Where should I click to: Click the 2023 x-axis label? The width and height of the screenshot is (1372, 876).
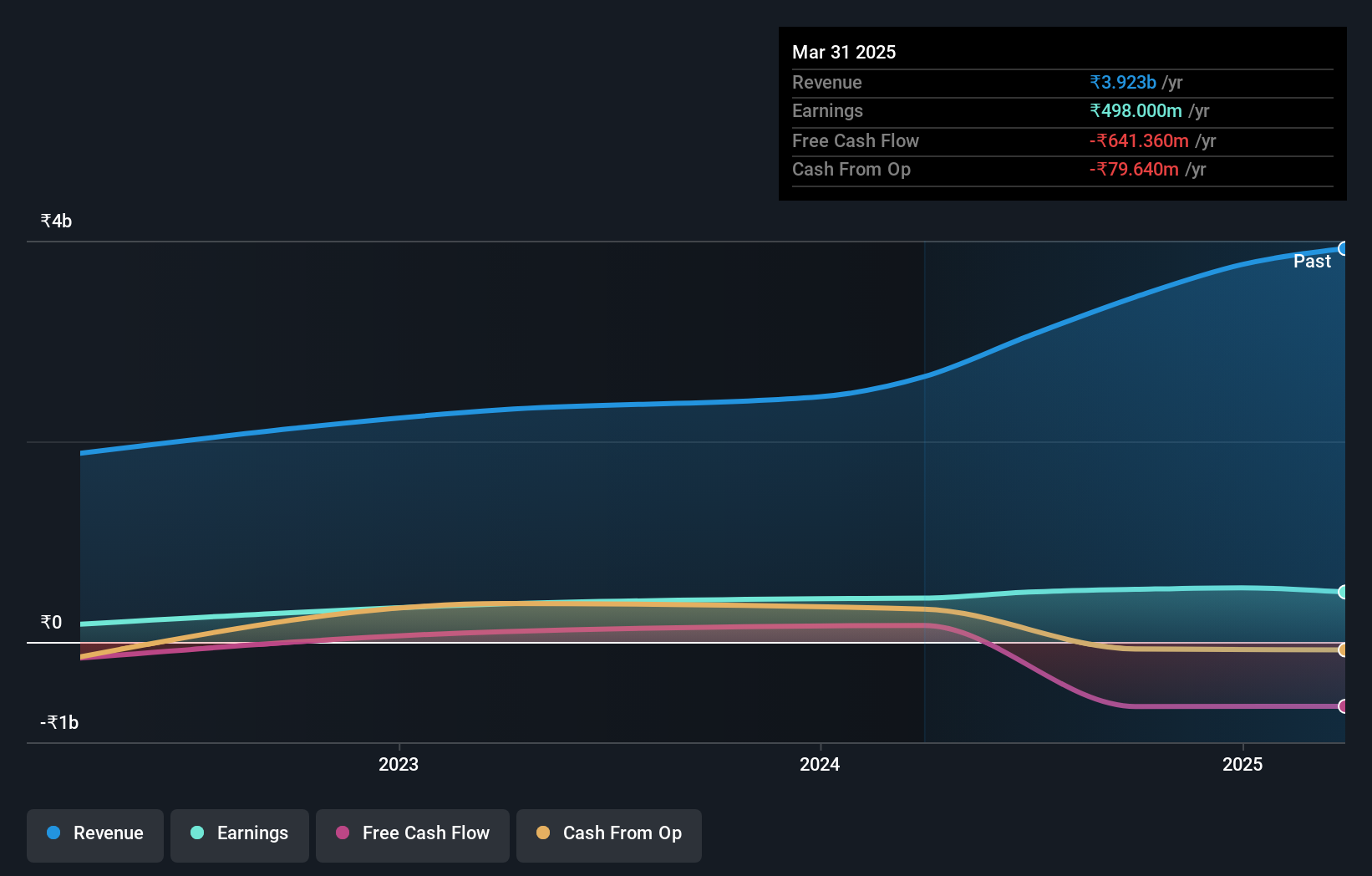coord(399,764)
